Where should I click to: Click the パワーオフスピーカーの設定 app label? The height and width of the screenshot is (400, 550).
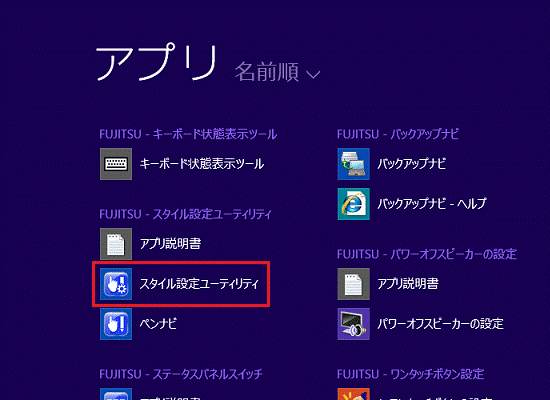tap(440, 324)
